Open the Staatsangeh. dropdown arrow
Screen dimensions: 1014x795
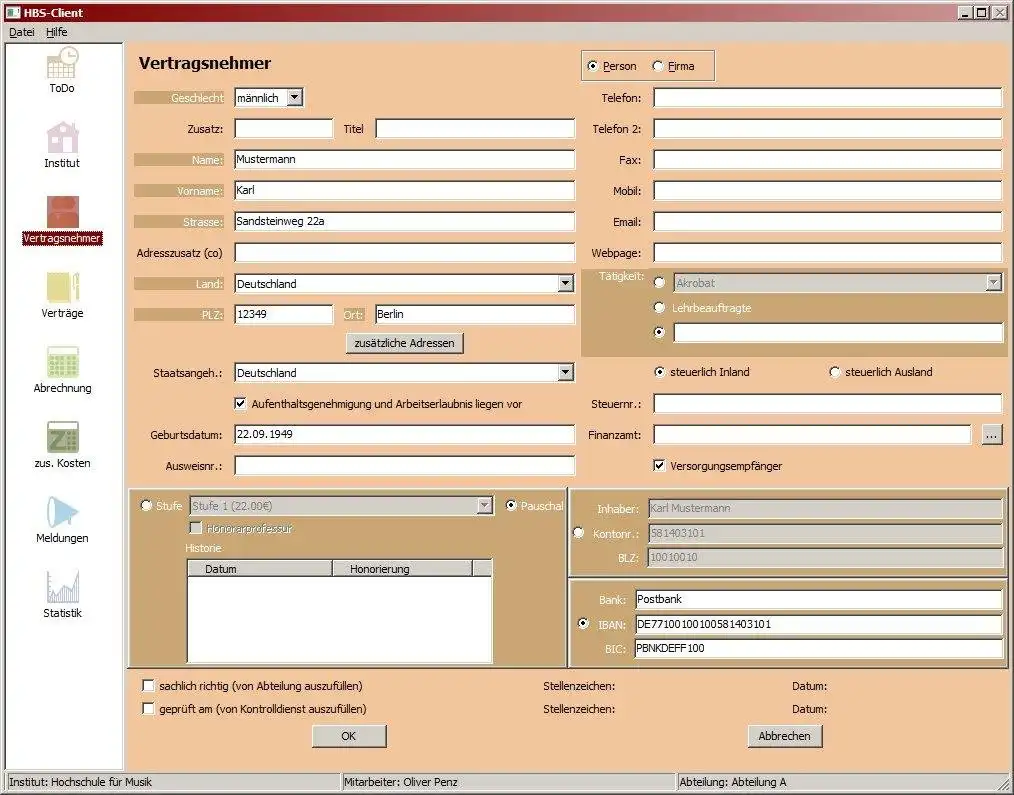click(565, 373)
